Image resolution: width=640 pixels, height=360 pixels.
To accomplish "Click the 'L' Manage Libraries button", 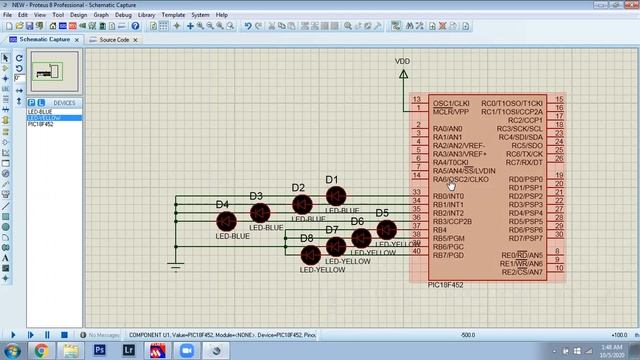I will [x=41, y=102].
